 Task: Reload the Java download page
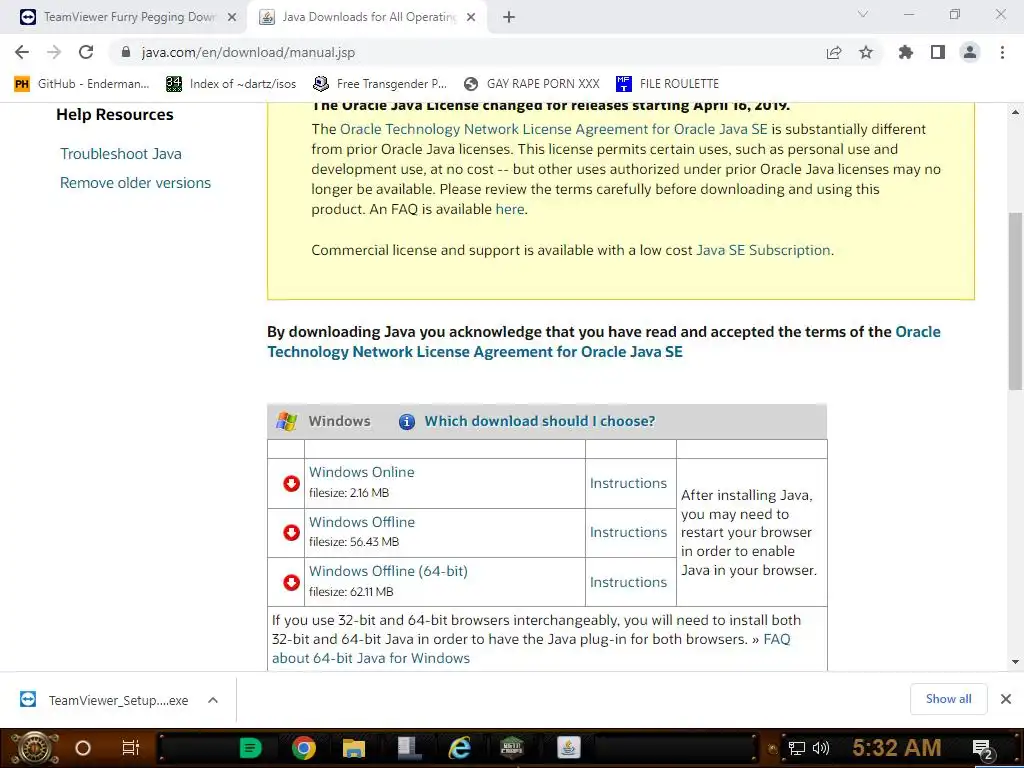[86, 52]
